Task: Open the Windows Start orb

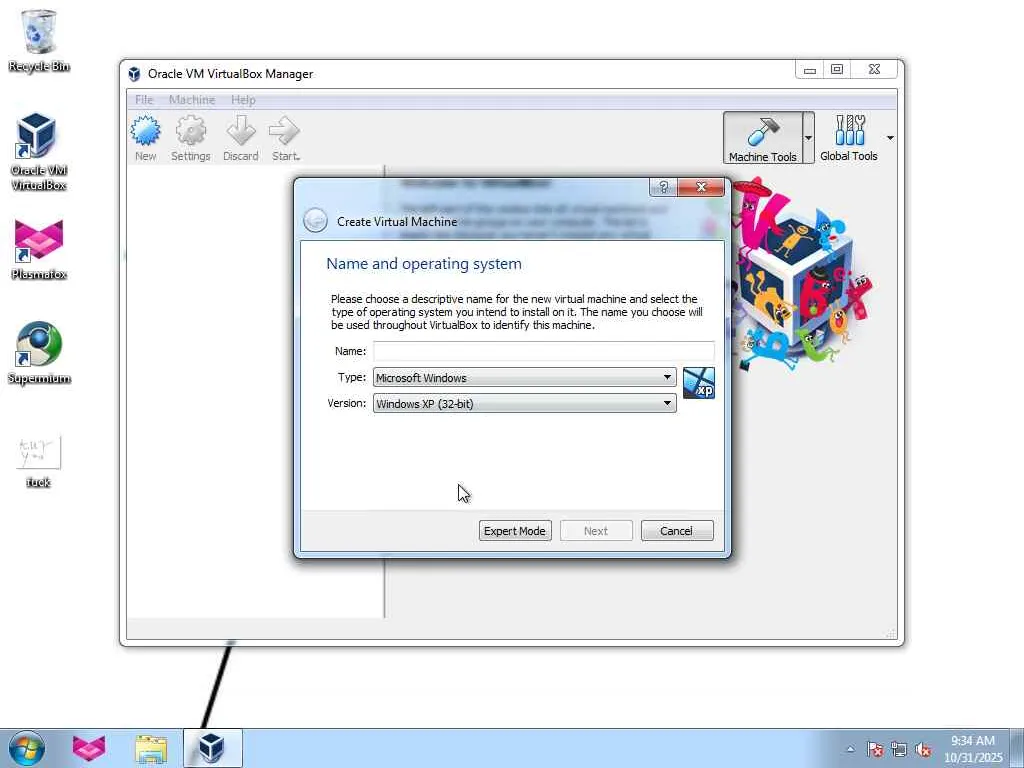Action: (27, 748)
